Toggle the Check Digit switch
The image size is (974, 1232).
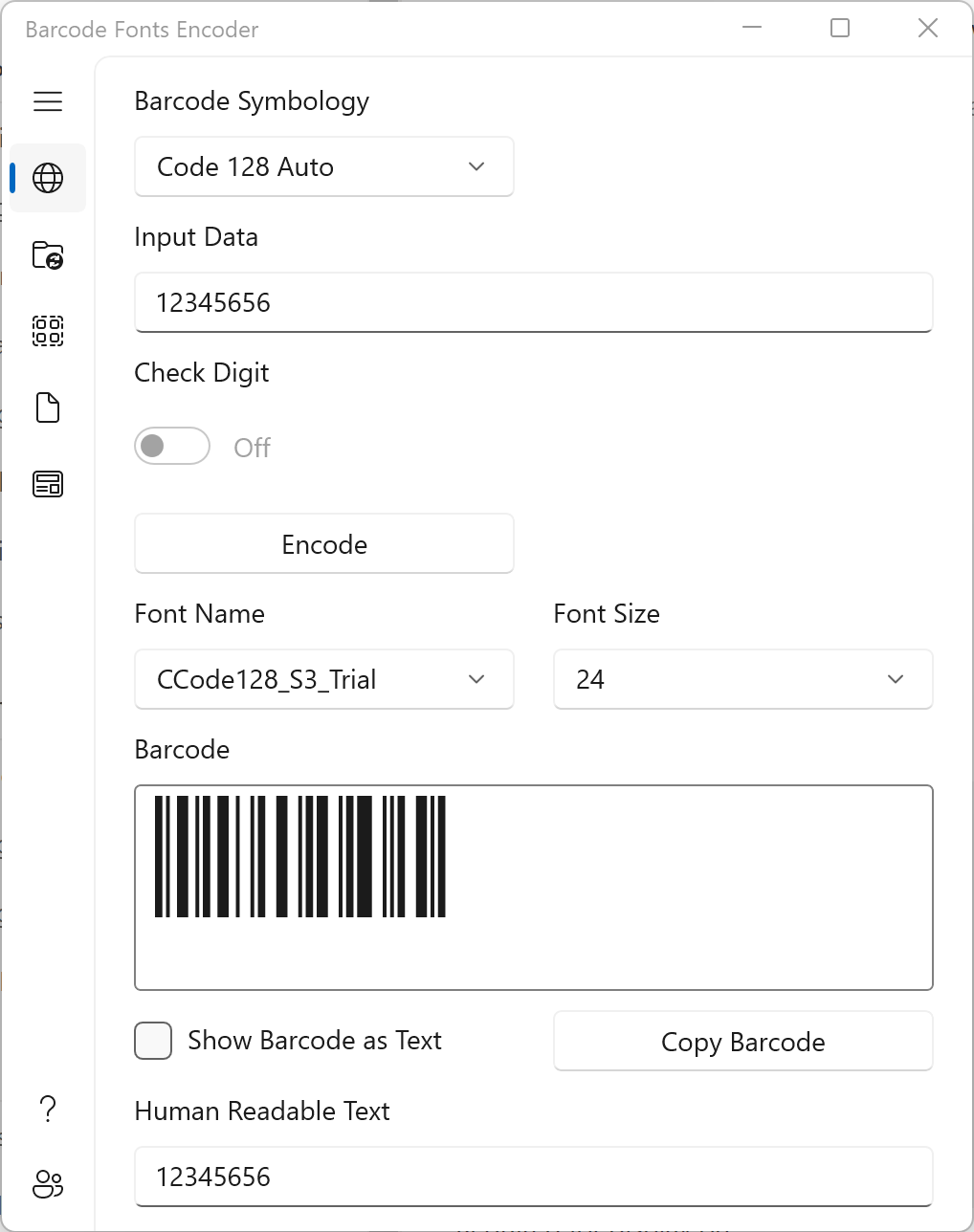click(x=172, y=446)
